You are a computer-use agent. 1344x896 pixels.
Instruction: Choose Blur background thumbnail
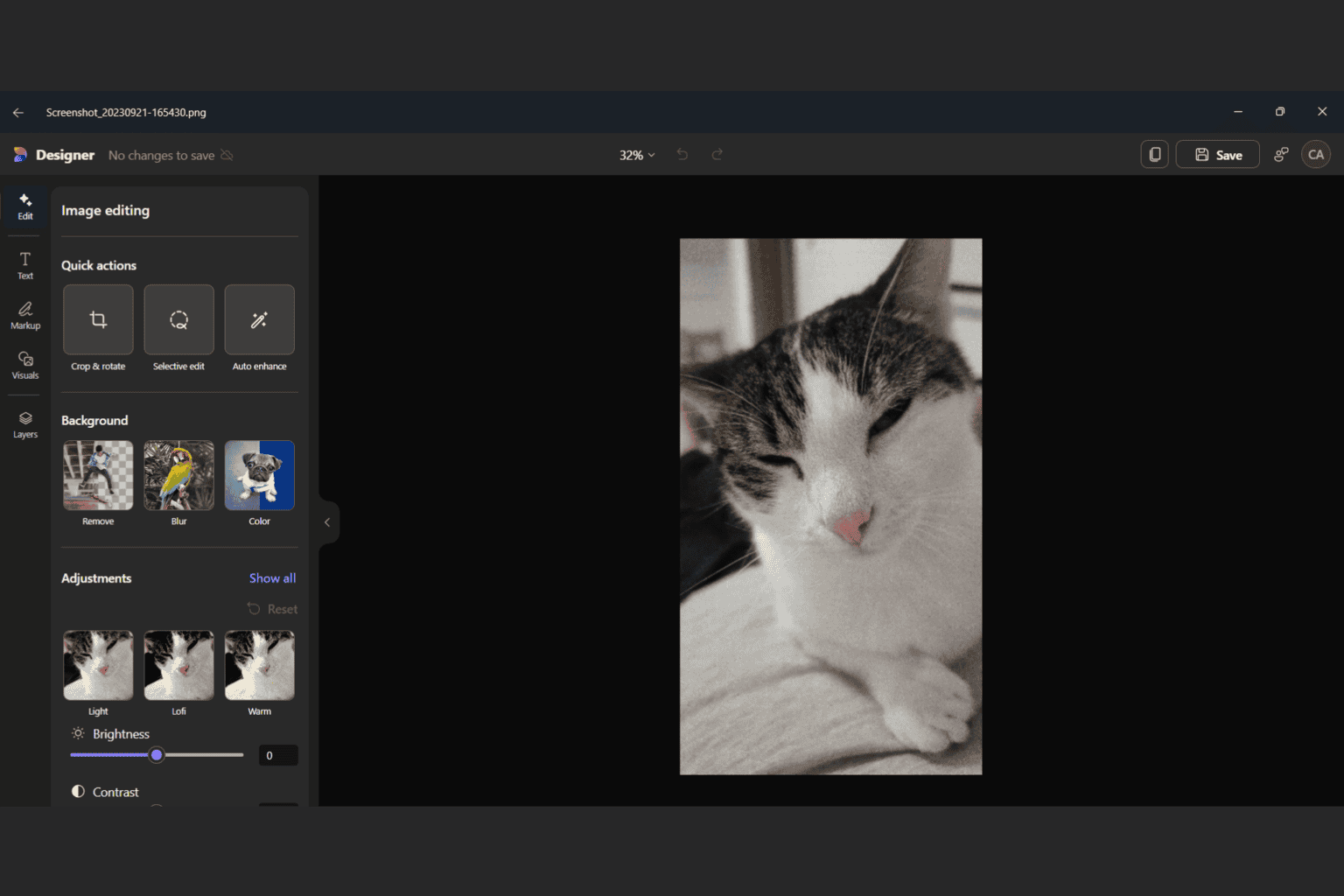coord(178,475)
